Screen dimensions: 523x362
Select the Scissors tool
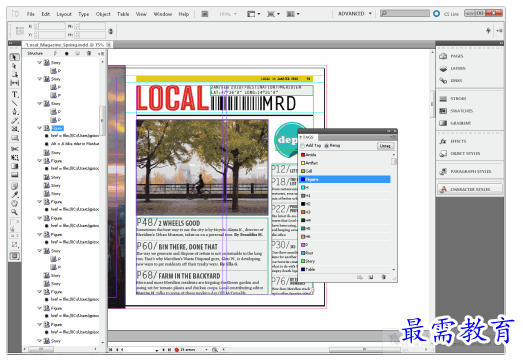pos(15,149)
